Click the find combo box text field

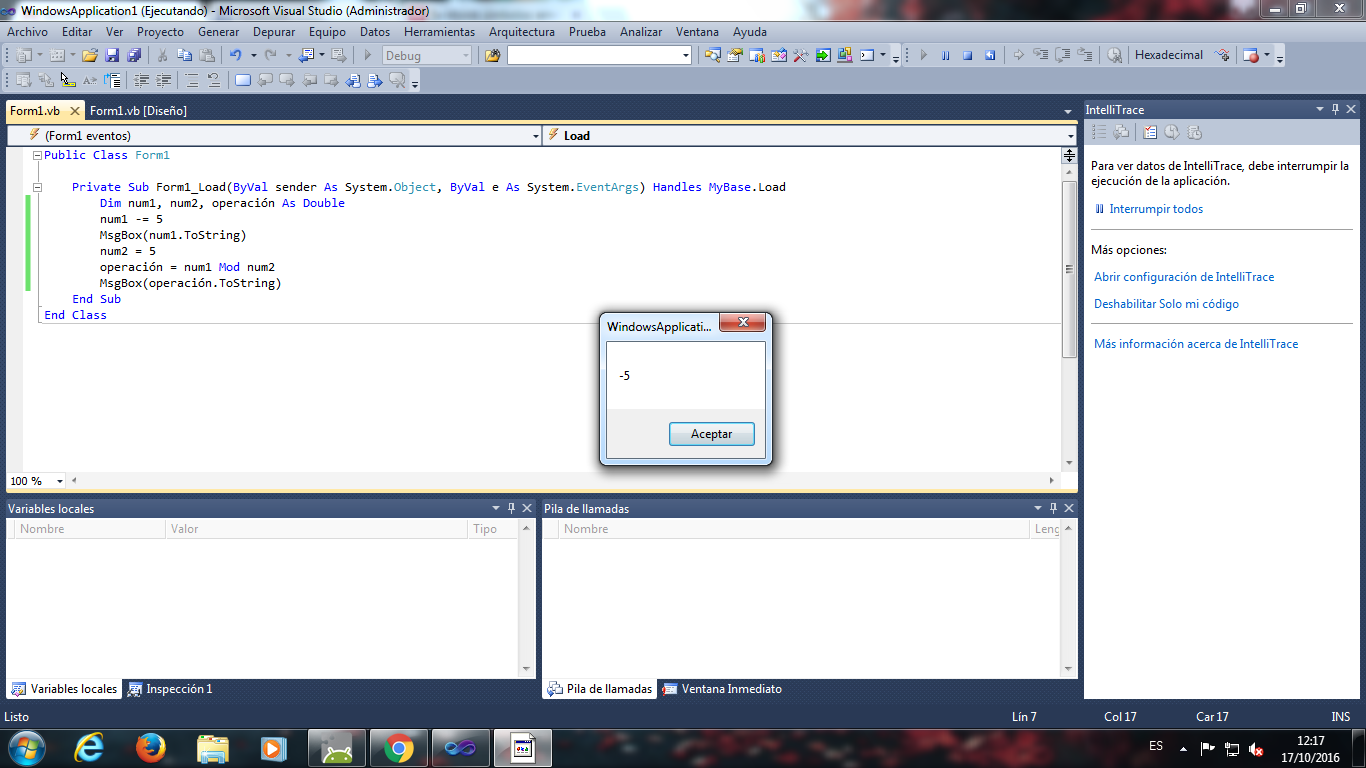pos(593,56)
